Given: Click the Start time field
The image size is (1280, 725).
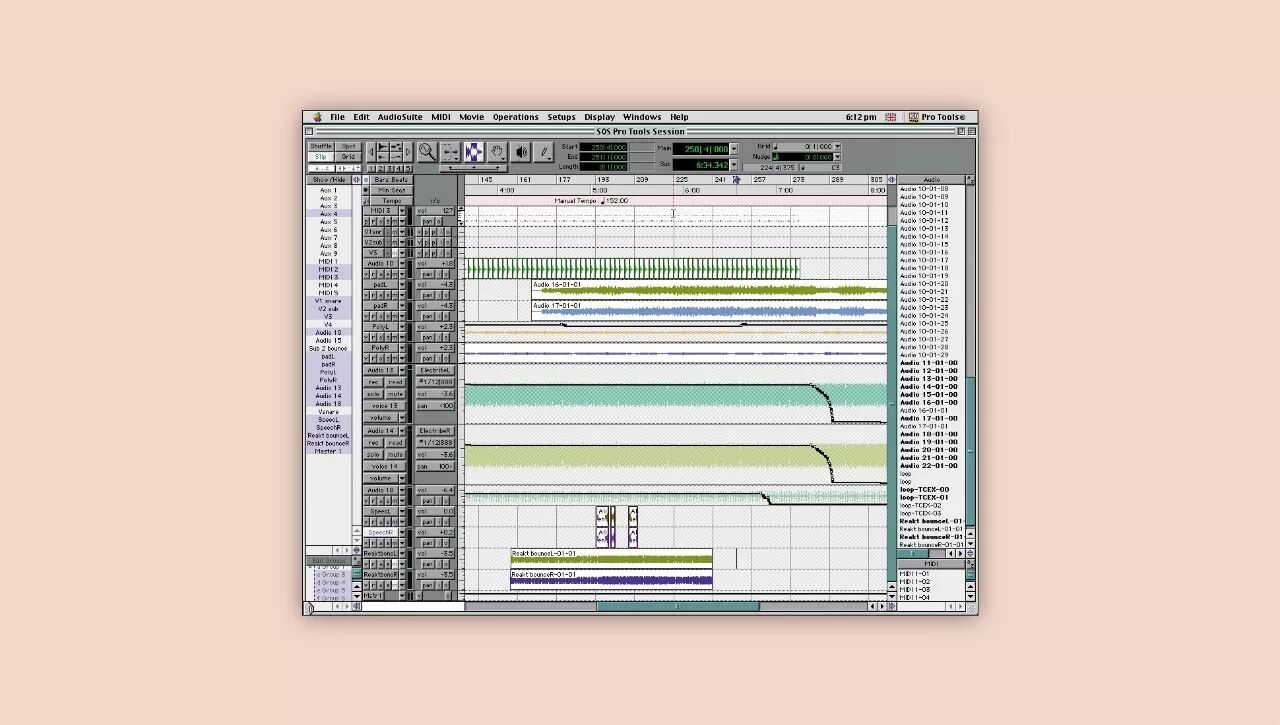Looking at the screenshot, I should point(604,147).
